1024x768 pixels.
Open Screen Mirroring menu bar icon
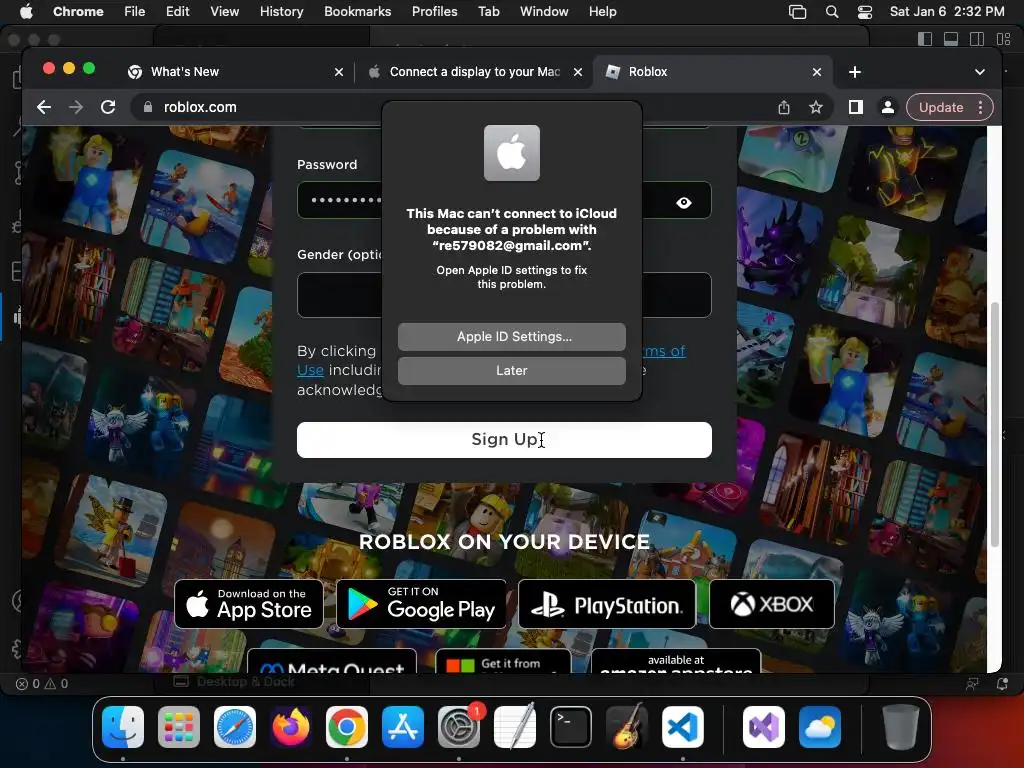(797, 11)
